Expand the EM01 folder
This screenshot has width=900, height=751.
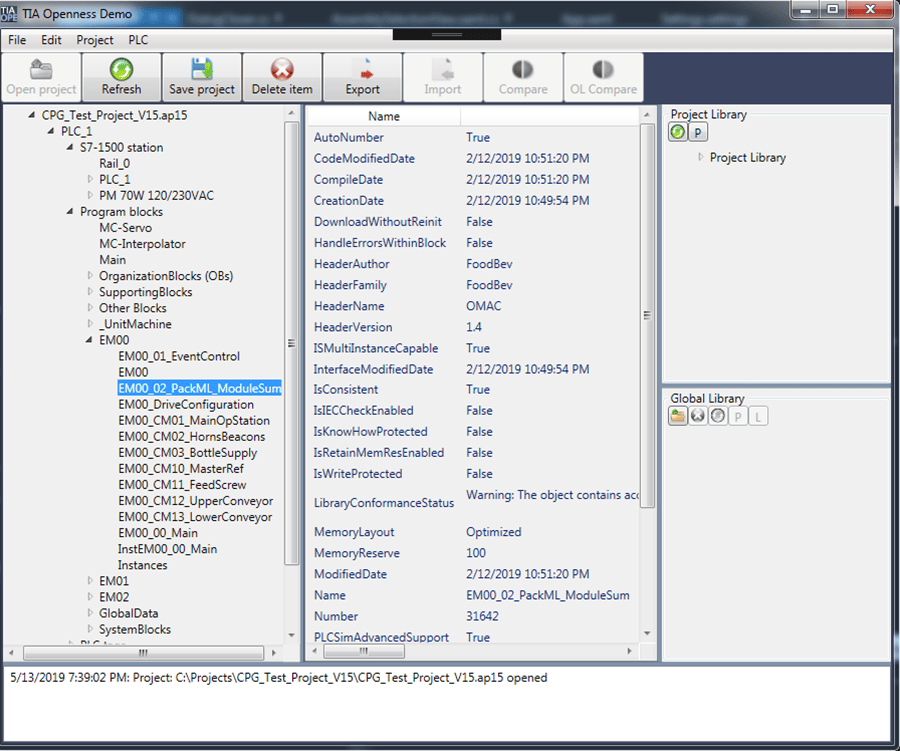(90, 581)
